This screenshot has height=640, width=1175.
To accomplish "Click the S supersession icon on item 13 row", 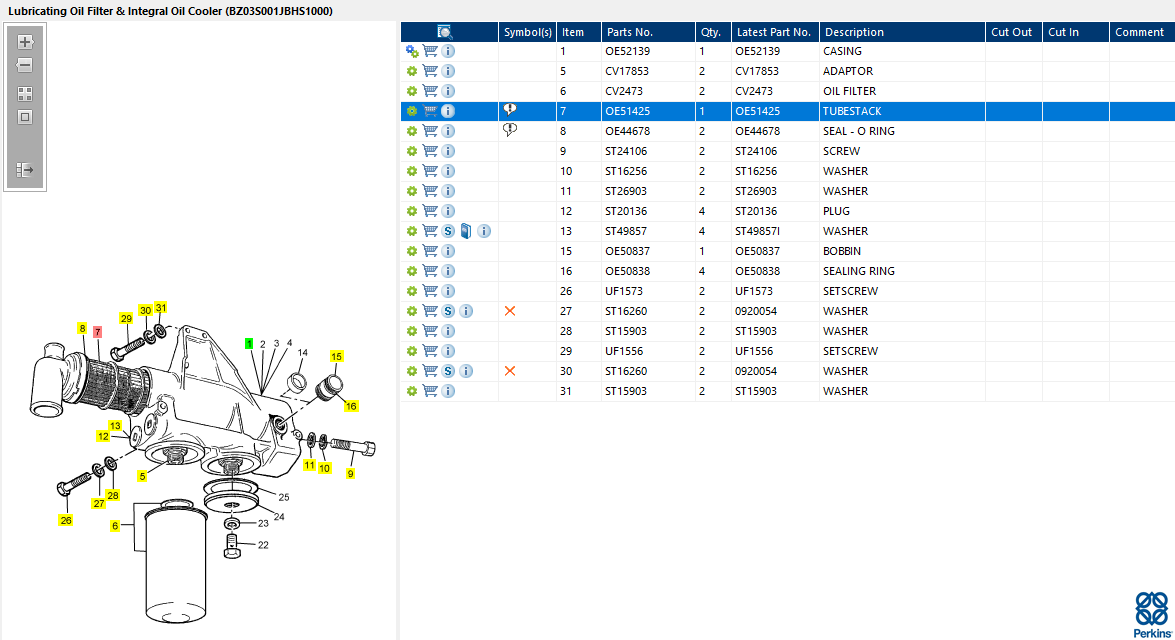I will 448,231.
